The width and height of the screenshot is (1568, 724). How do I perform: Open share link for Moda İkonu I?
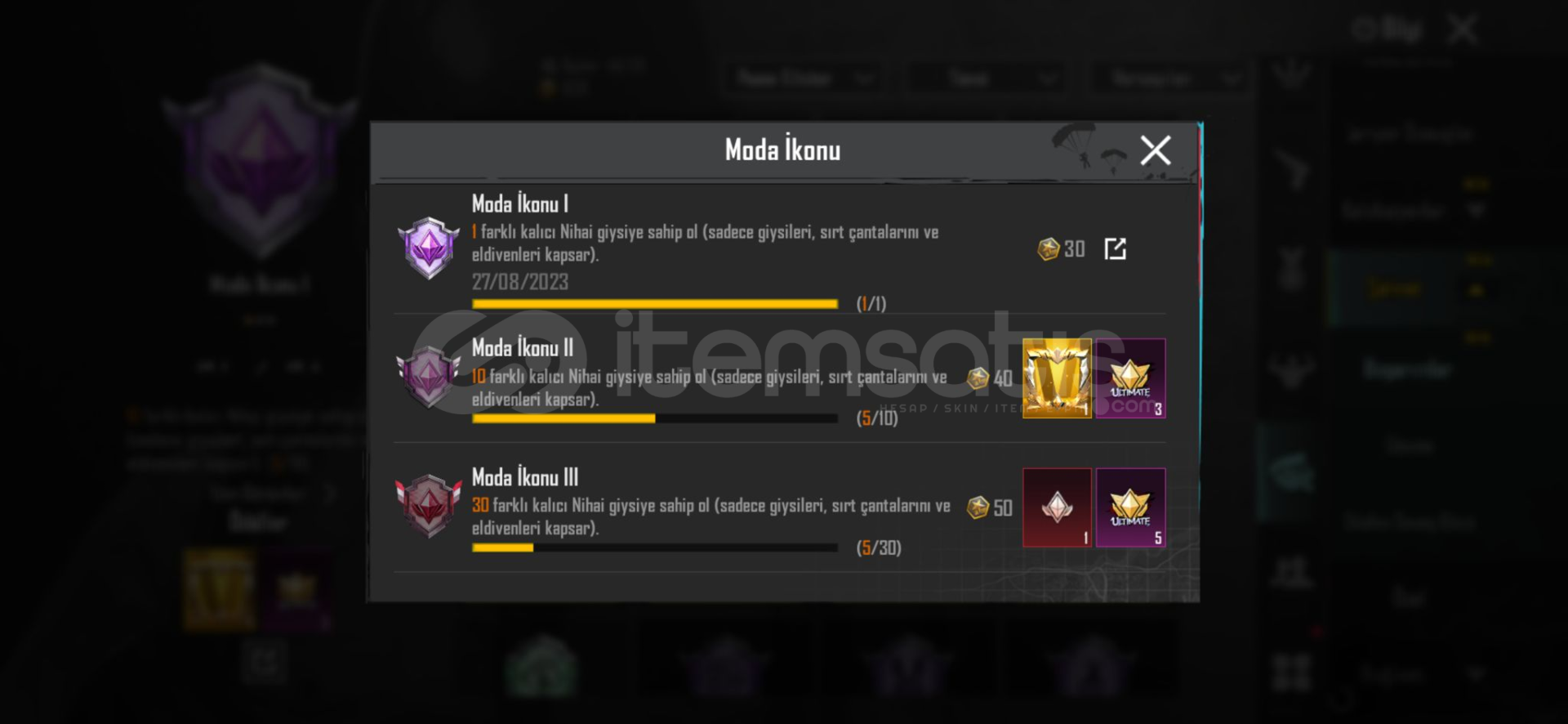point(1115,248)
